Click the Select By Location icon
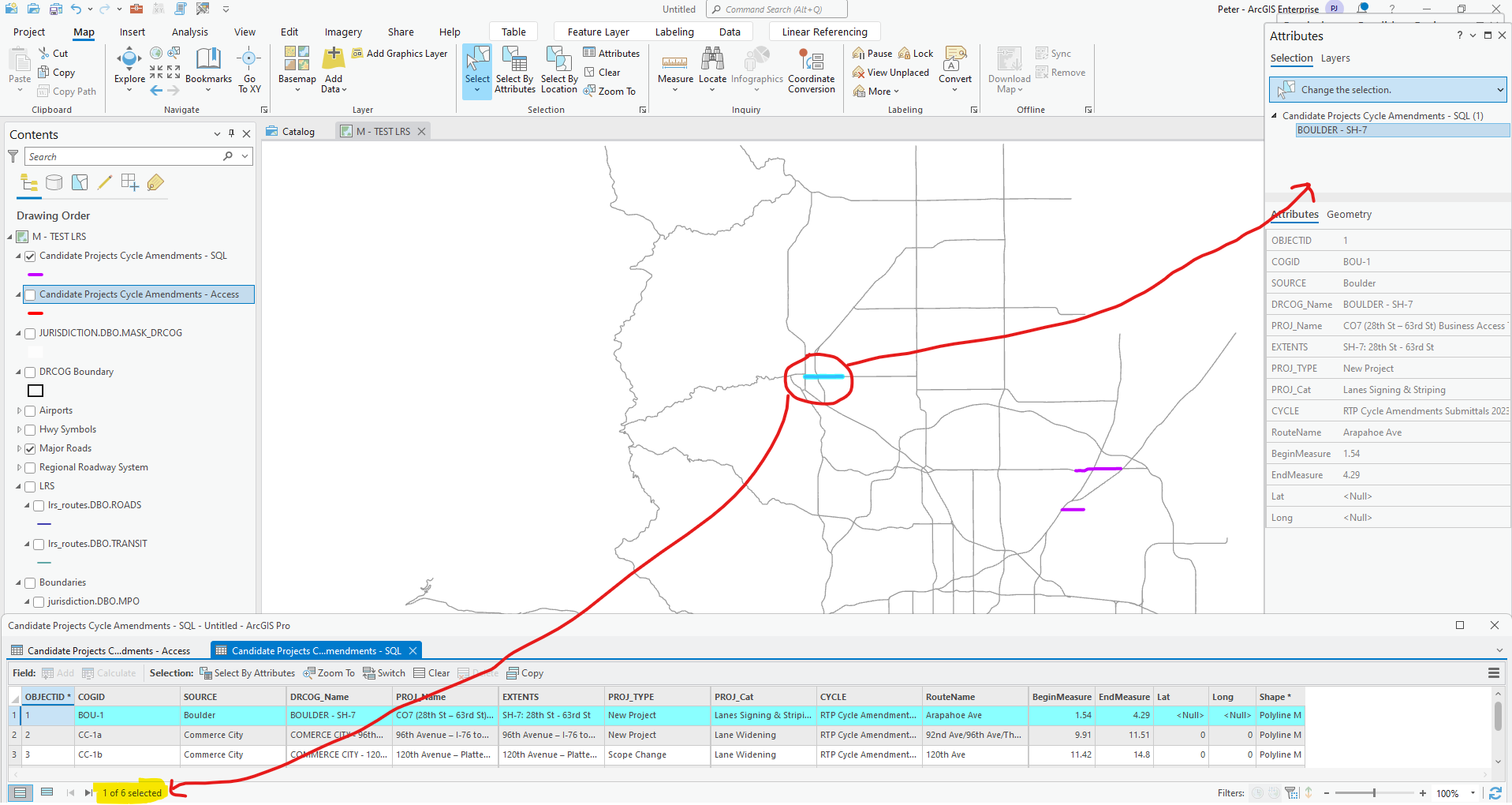 tap(558, 60)
